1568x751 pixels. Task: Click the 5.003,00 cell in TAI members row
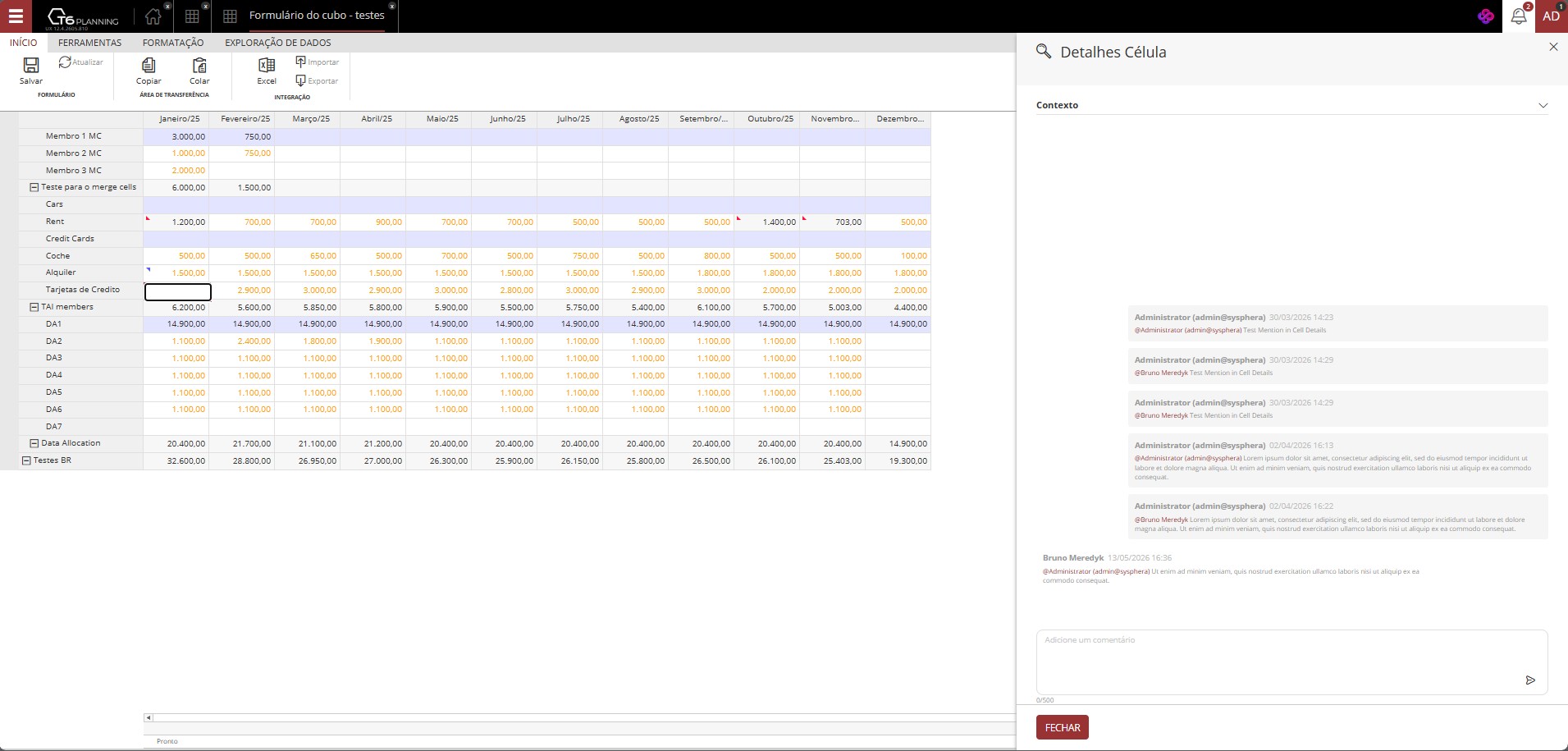pos(833,308)
